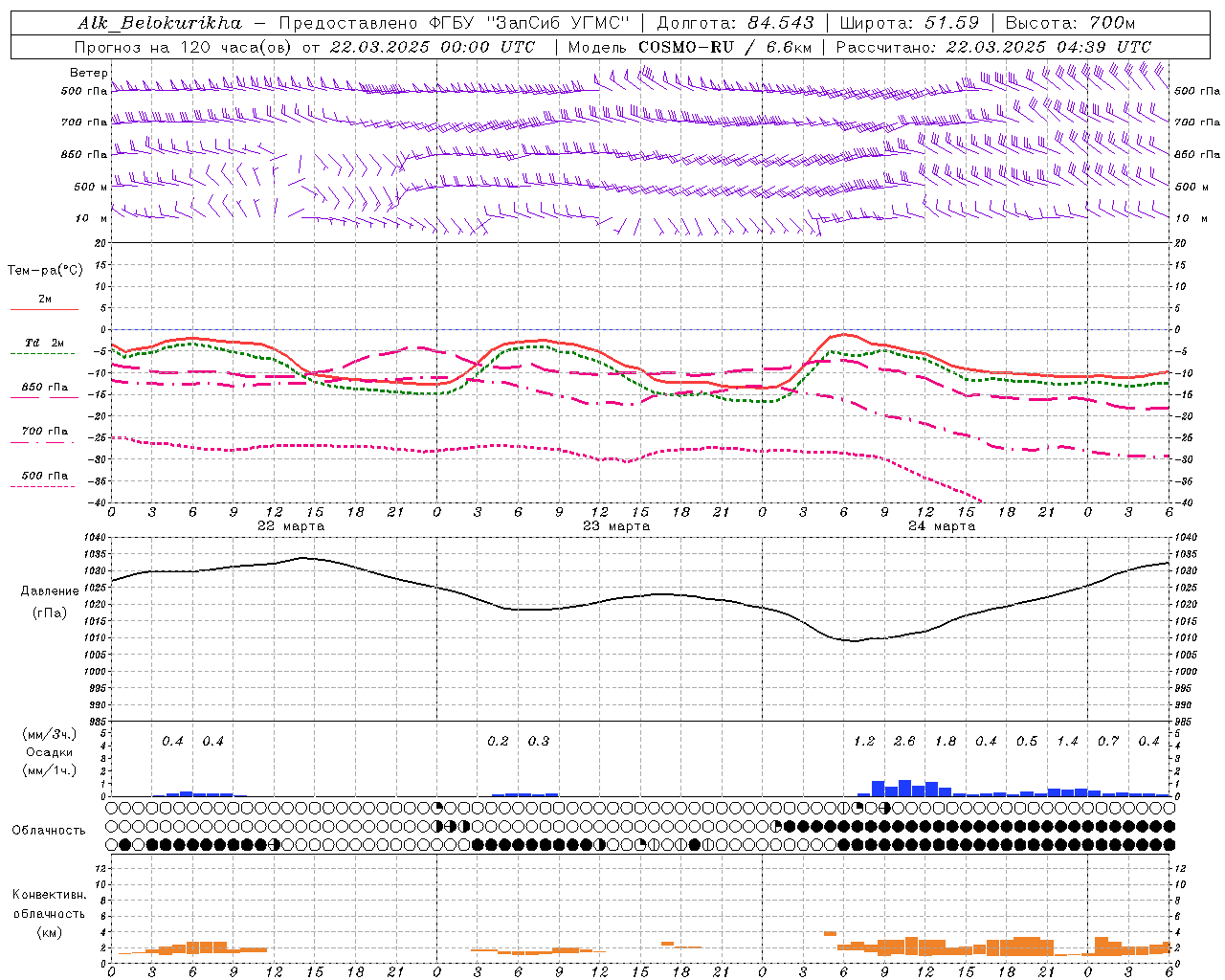
Task: Click the Alk_Belokurikha station title
Action: point(160,23)
